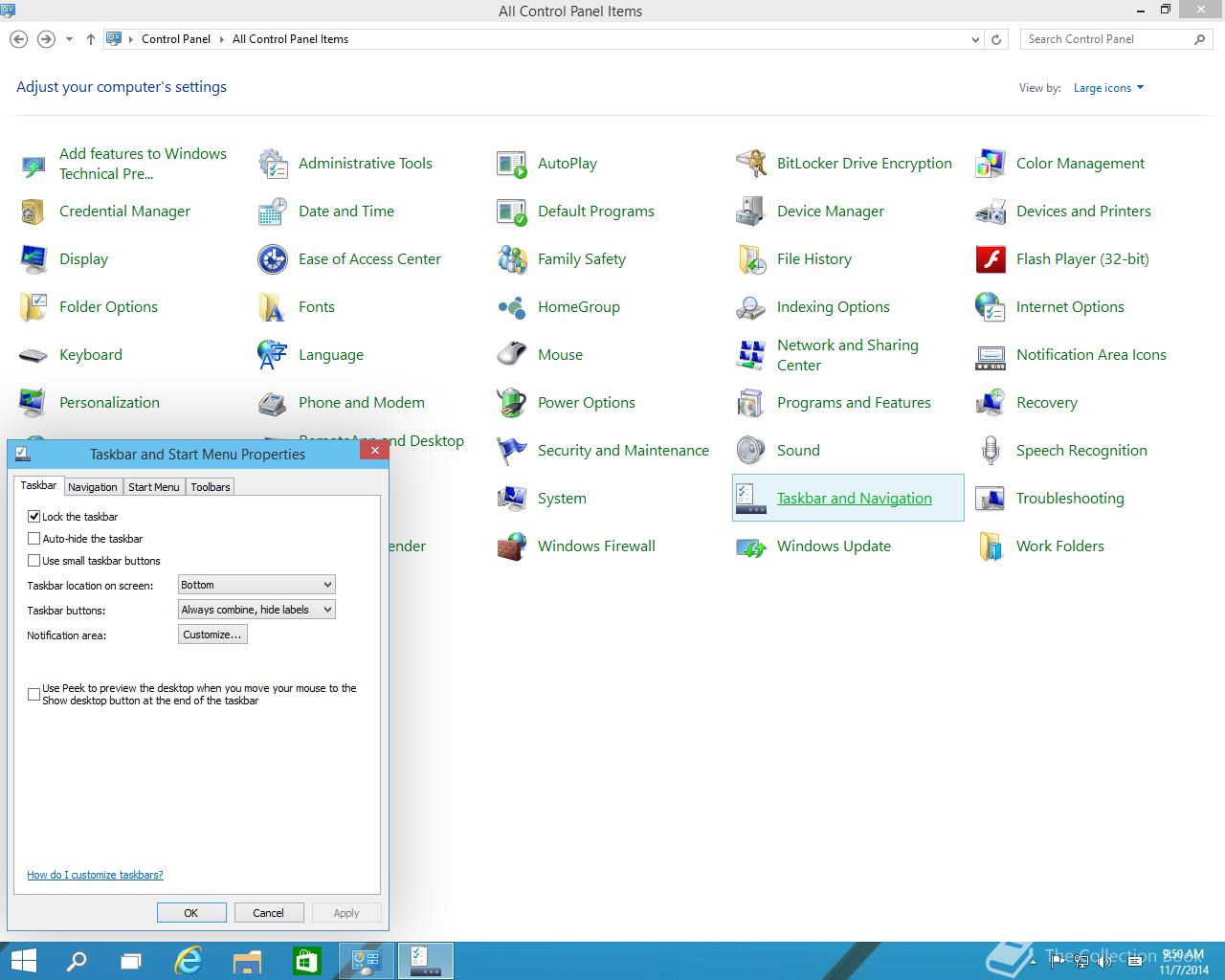Go up one level arrow
This screenshot has width=1225, height=980.
pos(91,39)
